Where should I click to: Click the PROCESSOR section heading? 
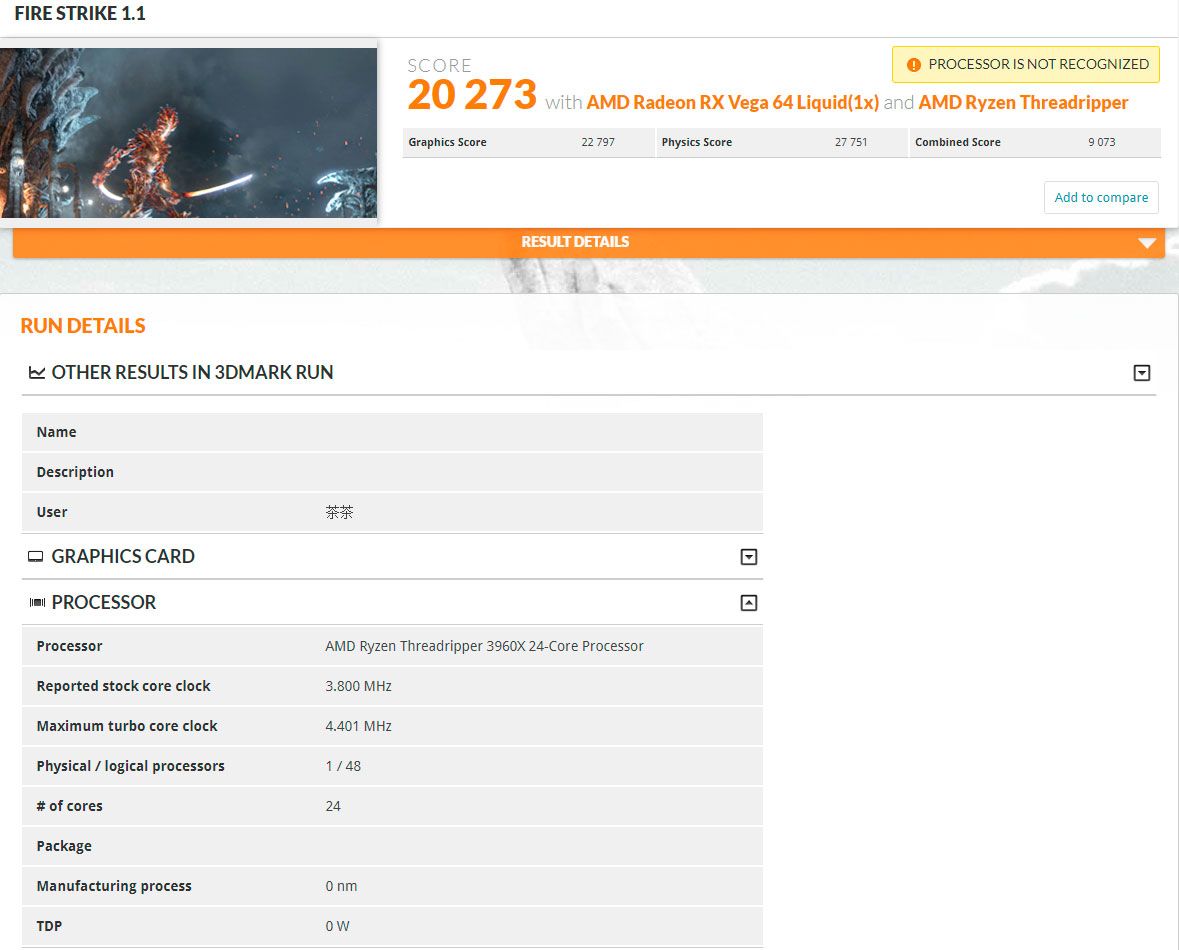(x=104, y=602)
